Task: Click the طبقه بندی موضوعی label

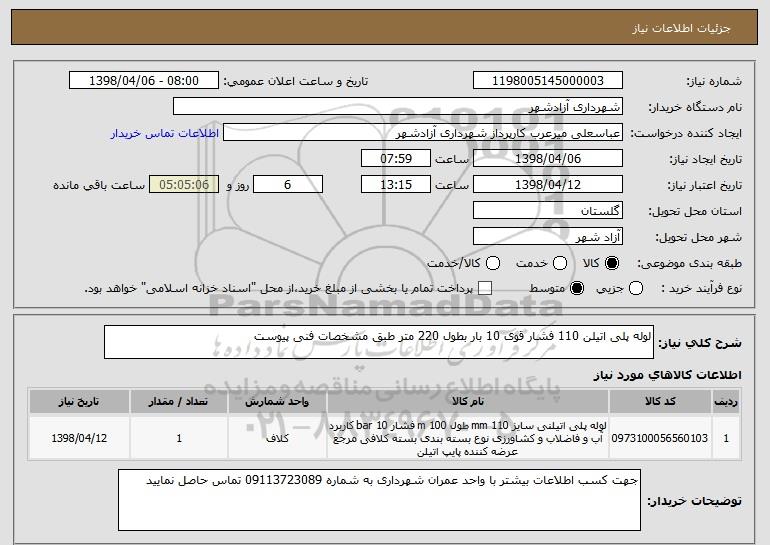Action: coord(689,264)
